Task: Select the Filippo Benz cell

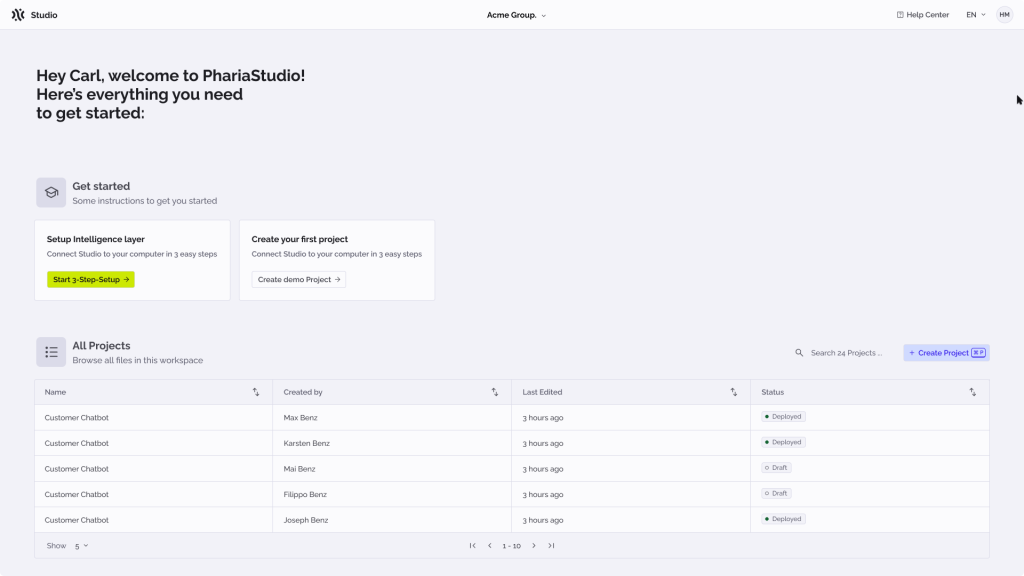Action: click(392, 494)
